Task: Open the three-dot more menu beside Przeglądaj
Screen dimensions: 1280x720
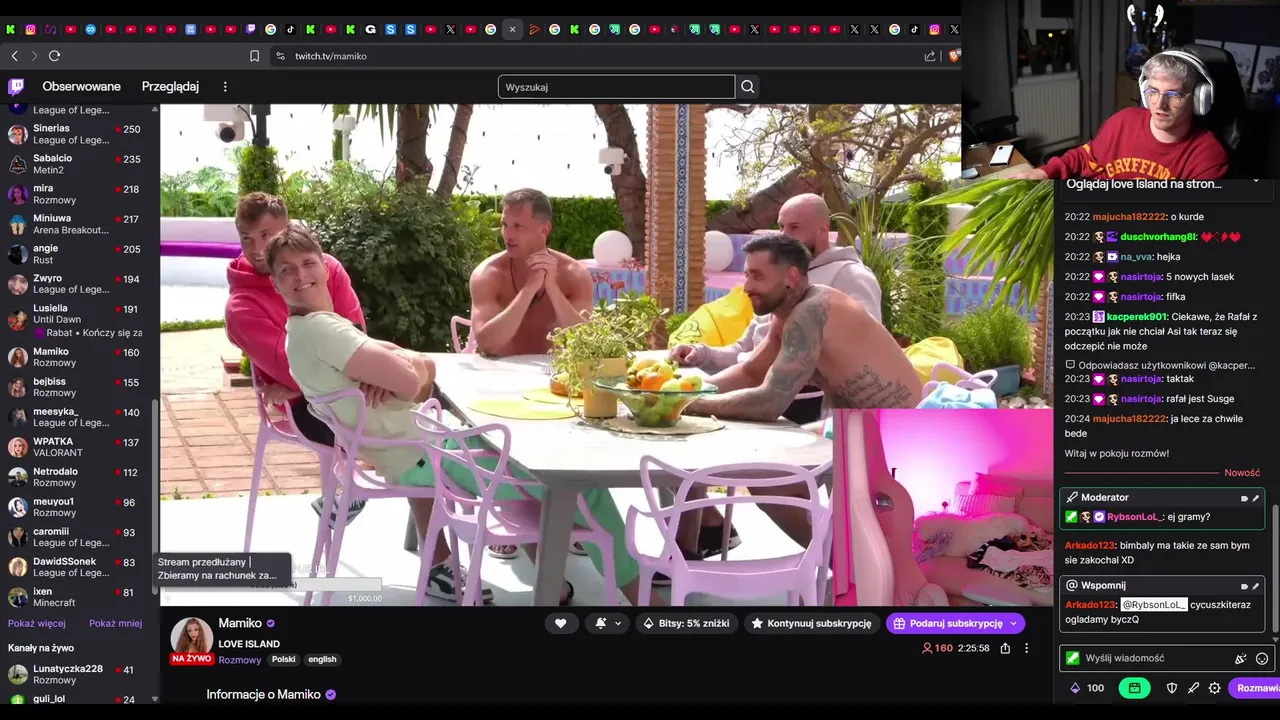Action: coord(225,87)
